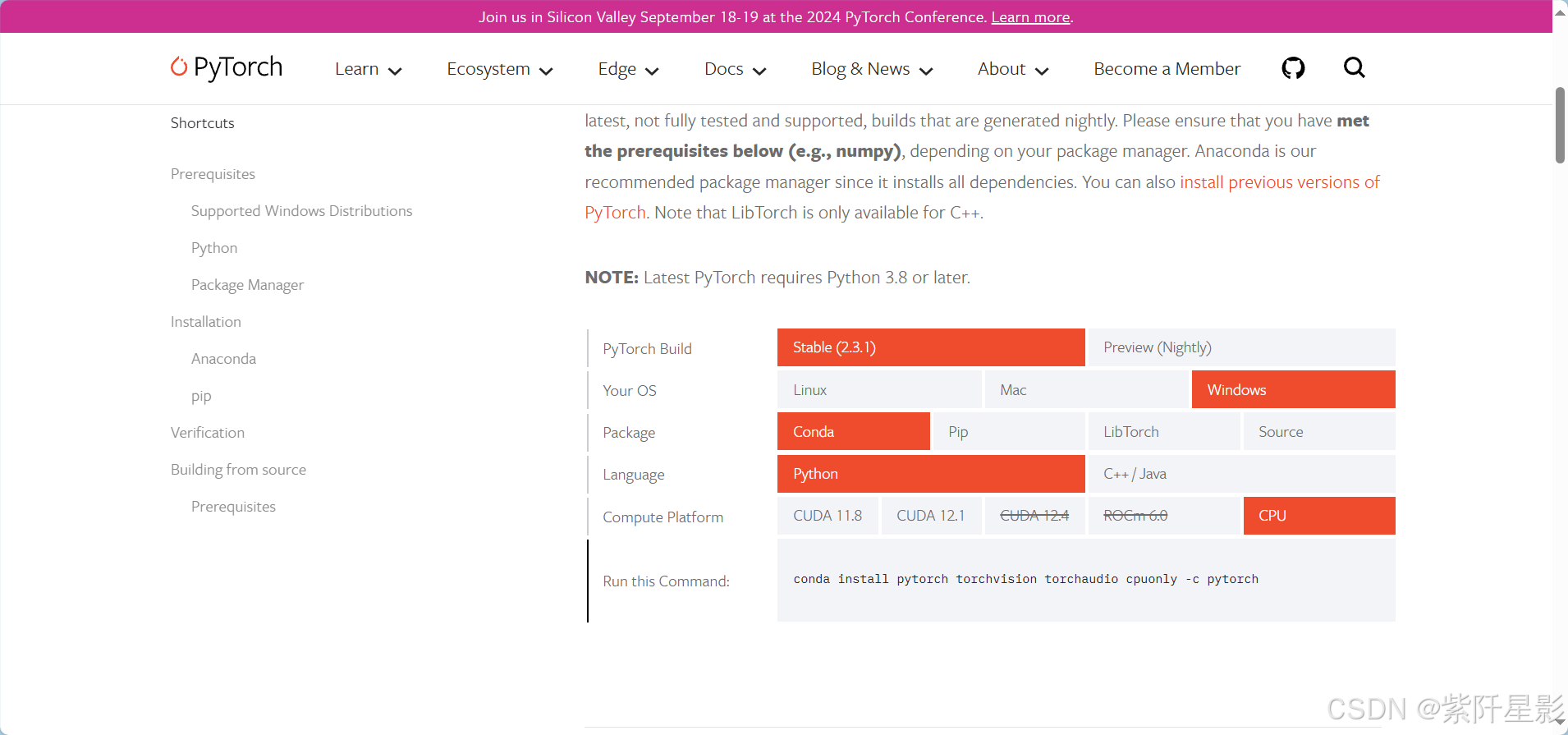This screenshot has width=1568, height=735.
Task: Select Python language option
Action: coord(931,474)
